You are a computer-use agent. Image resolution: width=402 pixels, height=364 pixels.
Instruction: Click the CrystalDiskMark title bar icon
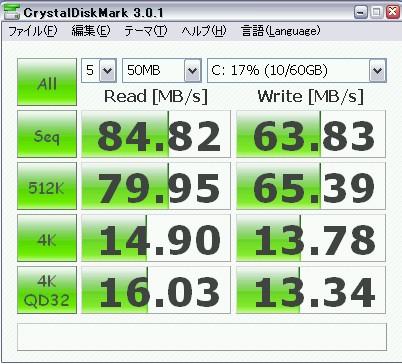coord(12,13)
